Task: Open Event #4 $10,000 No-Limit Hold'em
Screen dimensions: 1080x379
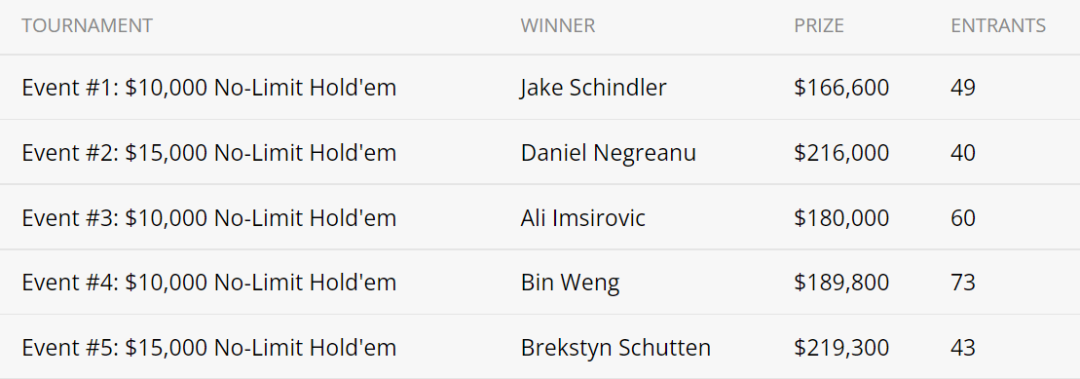Action: coord(209,283)
